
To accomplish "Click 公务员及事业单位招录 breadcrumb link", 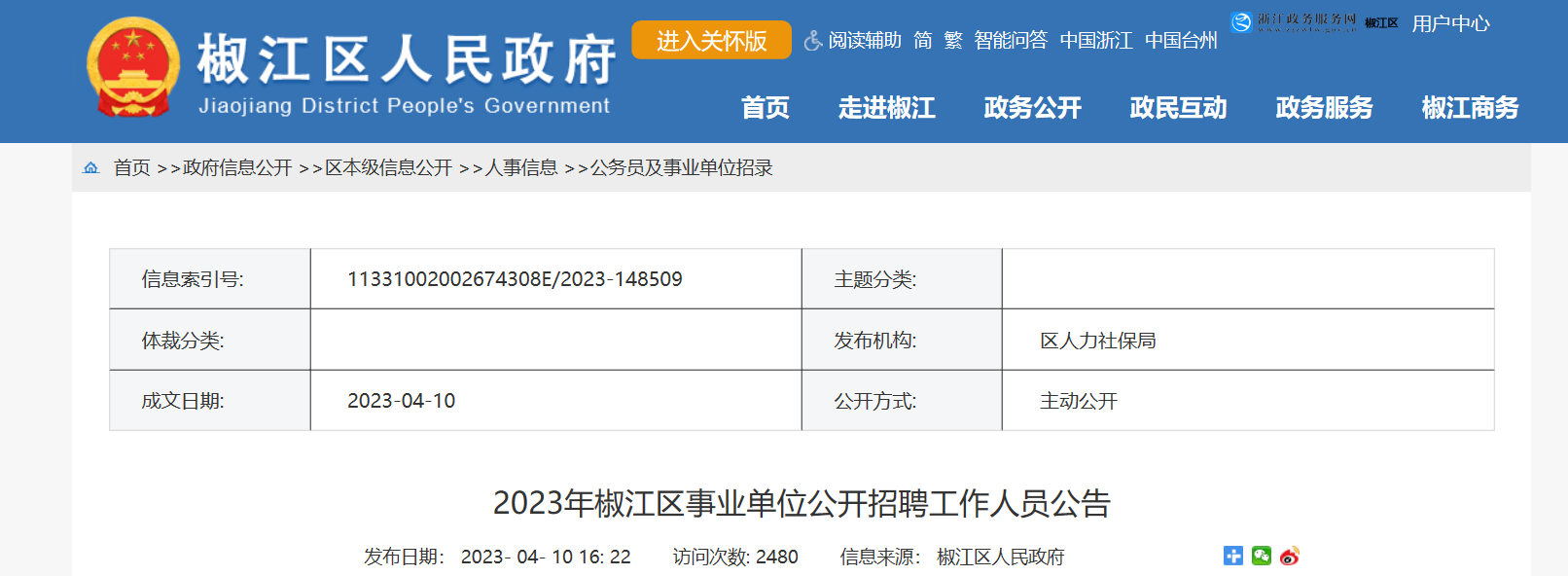I will 681,167.
